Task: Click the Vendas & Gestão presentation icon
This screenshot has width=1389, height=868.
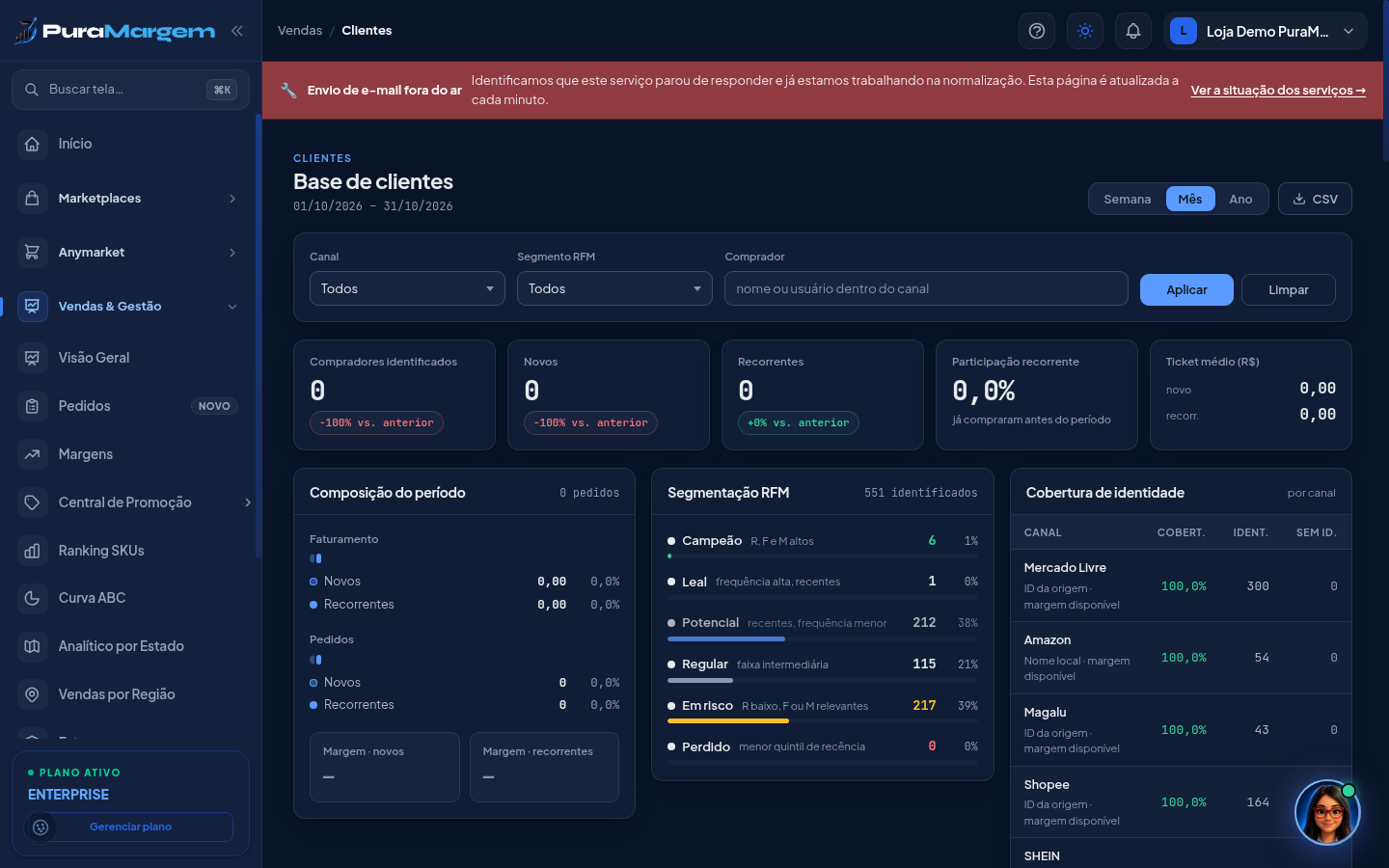Action: [32, 306]
